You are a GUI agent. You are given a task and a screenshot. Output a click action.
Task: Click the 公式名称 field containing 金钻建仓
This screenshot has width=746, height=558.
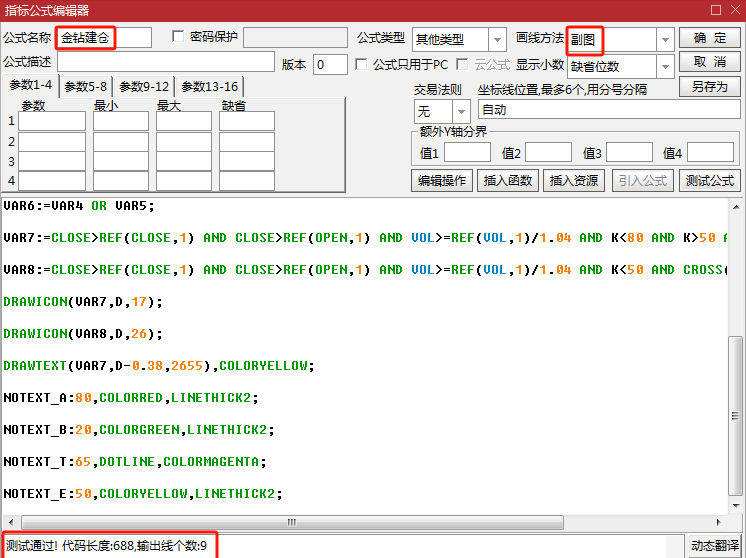pyautogui.click(x=104, y=38)
